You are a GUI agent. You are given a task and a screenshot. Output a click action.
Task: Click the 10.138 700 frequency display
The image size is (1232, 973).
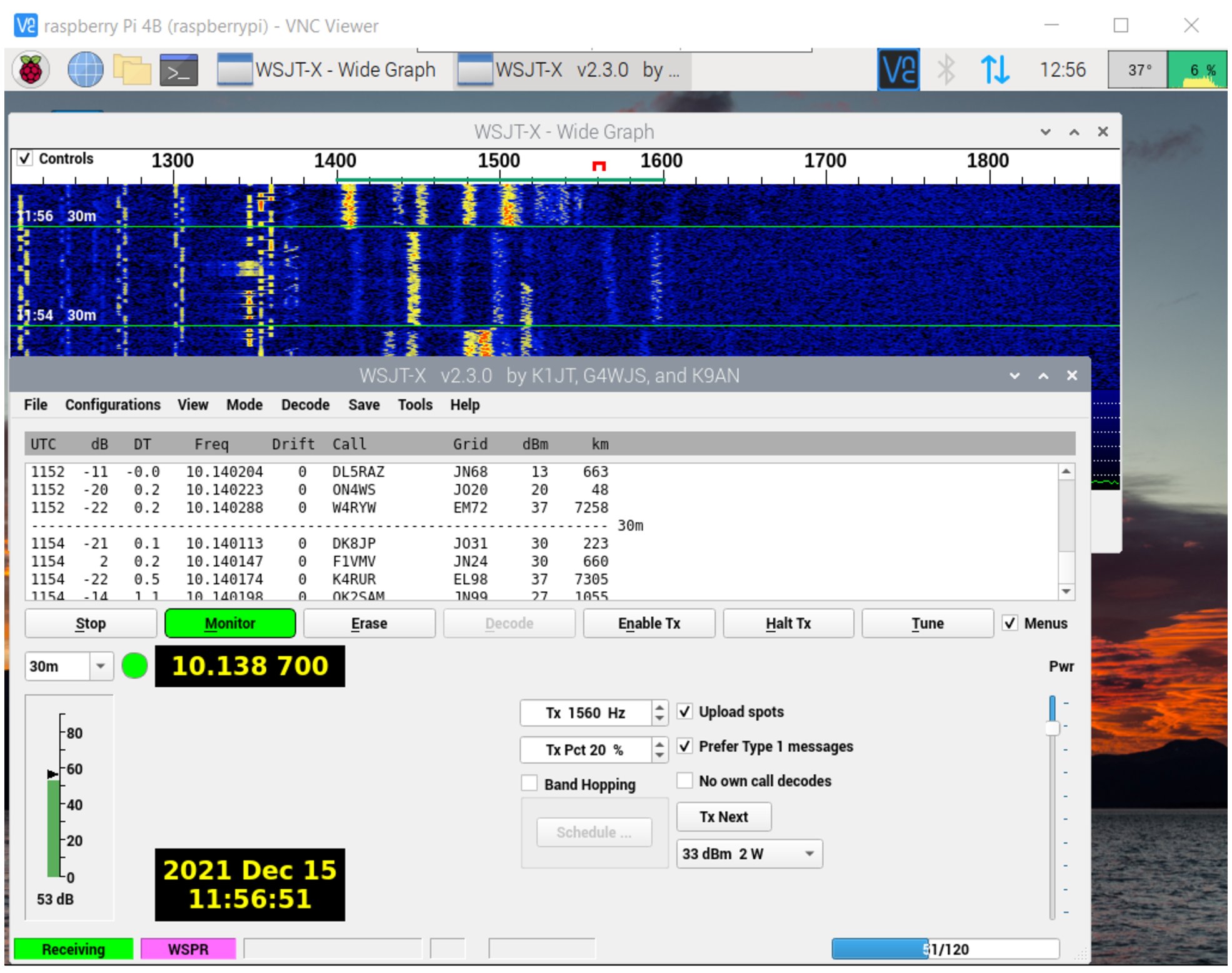pos(250,666)
